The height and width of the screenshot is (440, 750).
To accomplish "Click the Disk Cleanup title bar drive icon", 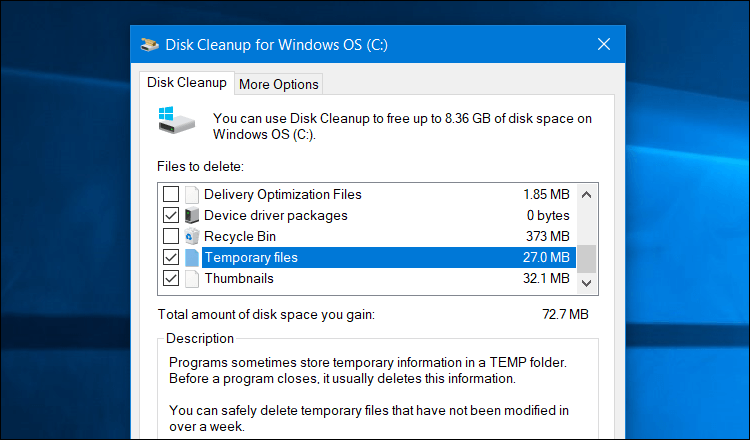I will (x=149, y=44).
